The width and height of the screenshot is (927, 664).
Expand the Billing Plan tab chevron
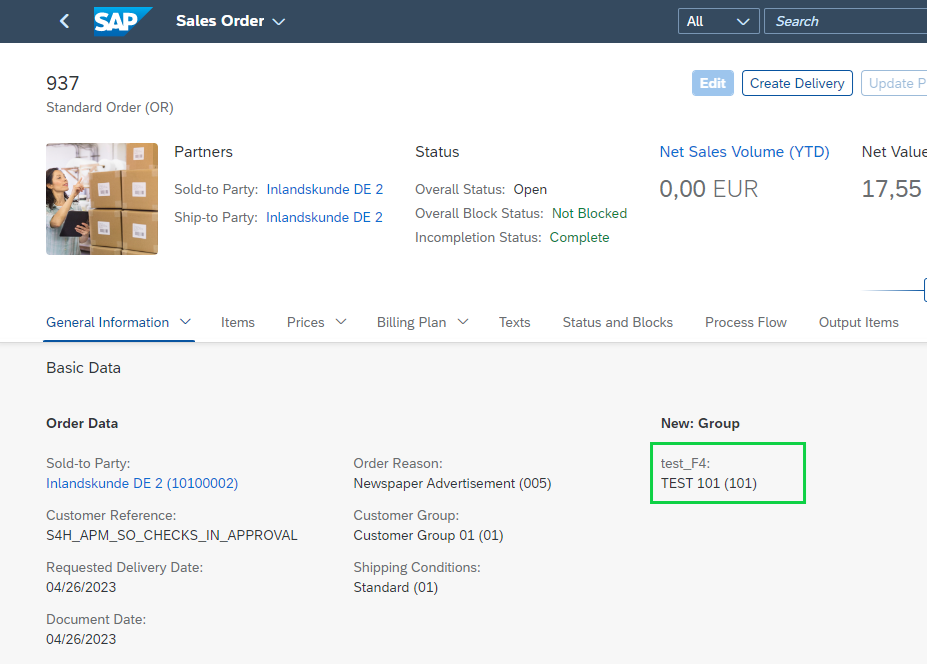click(x=463, y=322)
